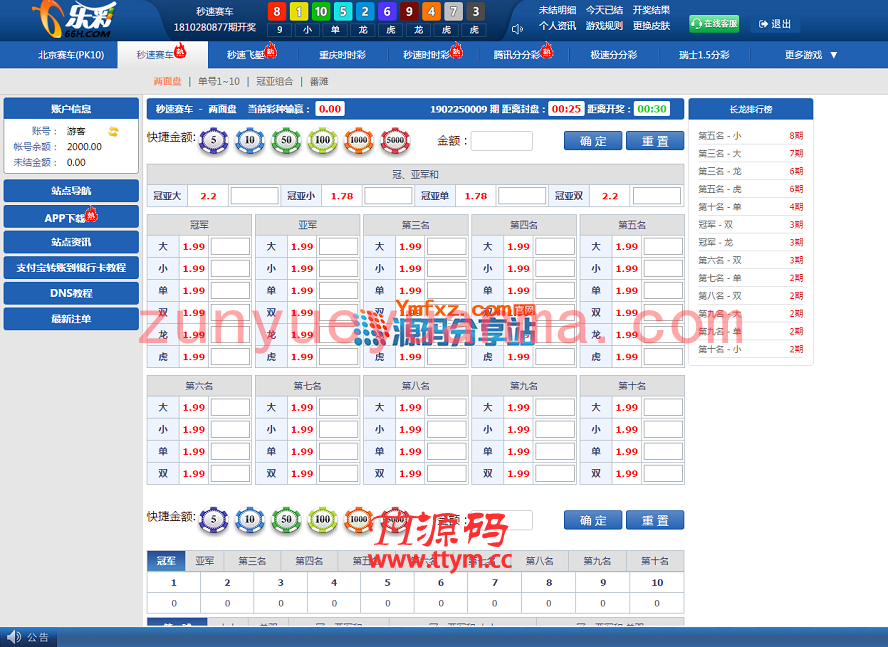Screen dimensions: 888x647
Task: Click the bottom row 5 chip
Action: tap(214, 520)
